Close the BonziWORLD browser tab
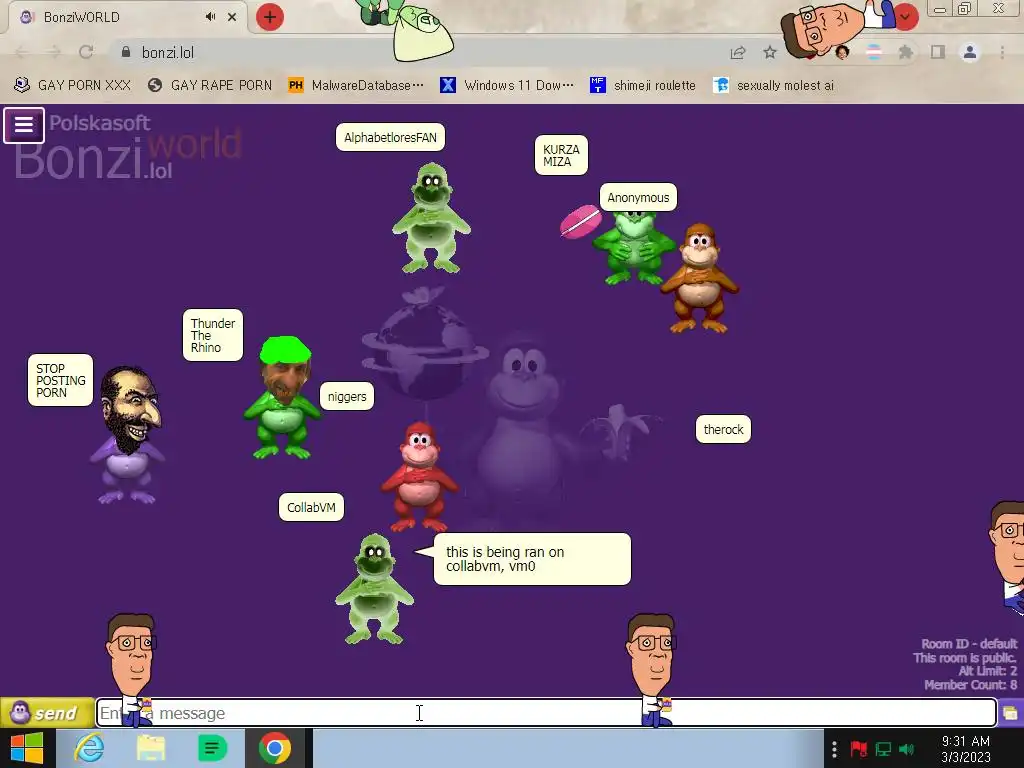This screenshot has height=768, width=1024. coord(232,17)
